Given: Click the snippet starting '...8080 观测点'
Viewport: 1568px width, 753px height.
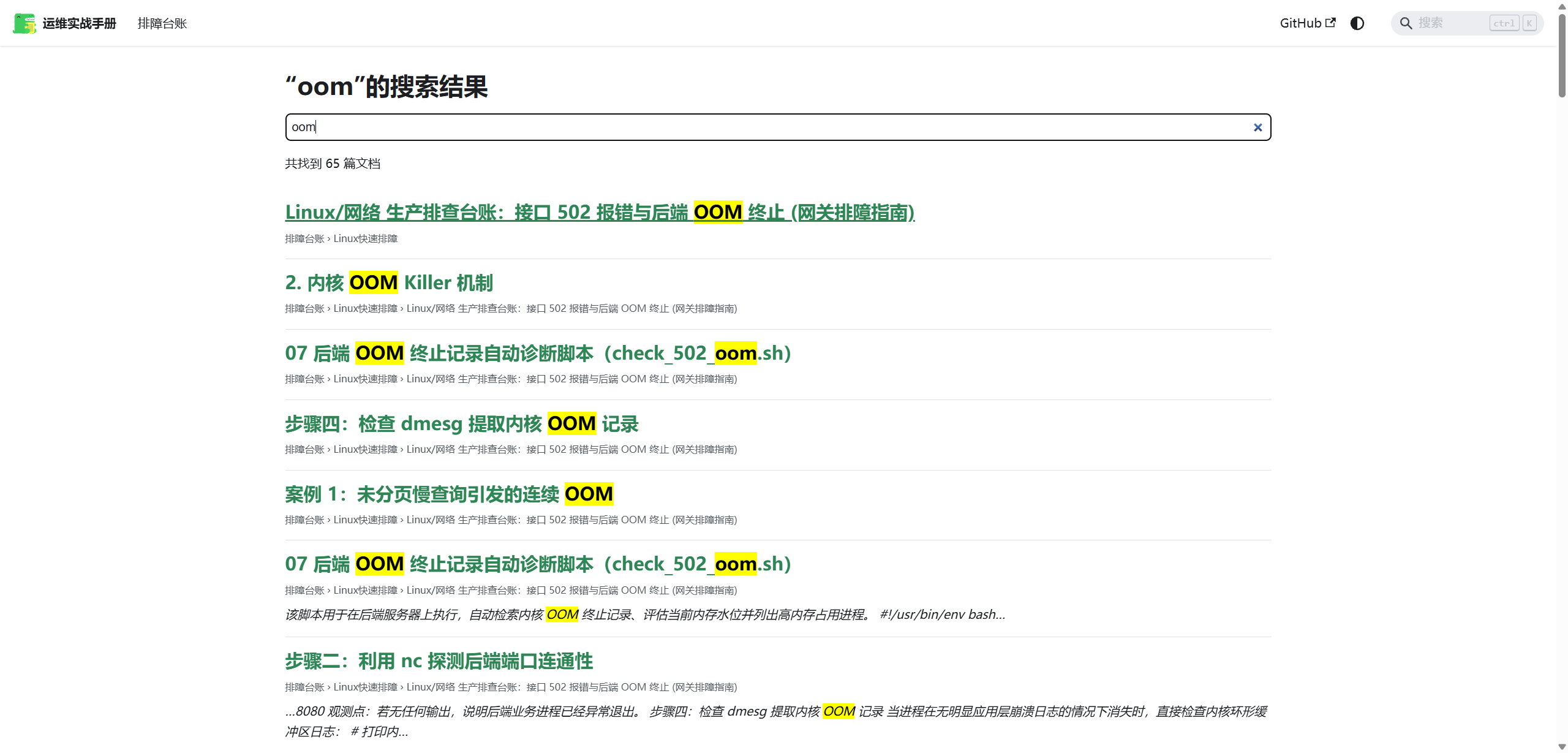Looking at the screenshot, I should click(x=776, y=722).
